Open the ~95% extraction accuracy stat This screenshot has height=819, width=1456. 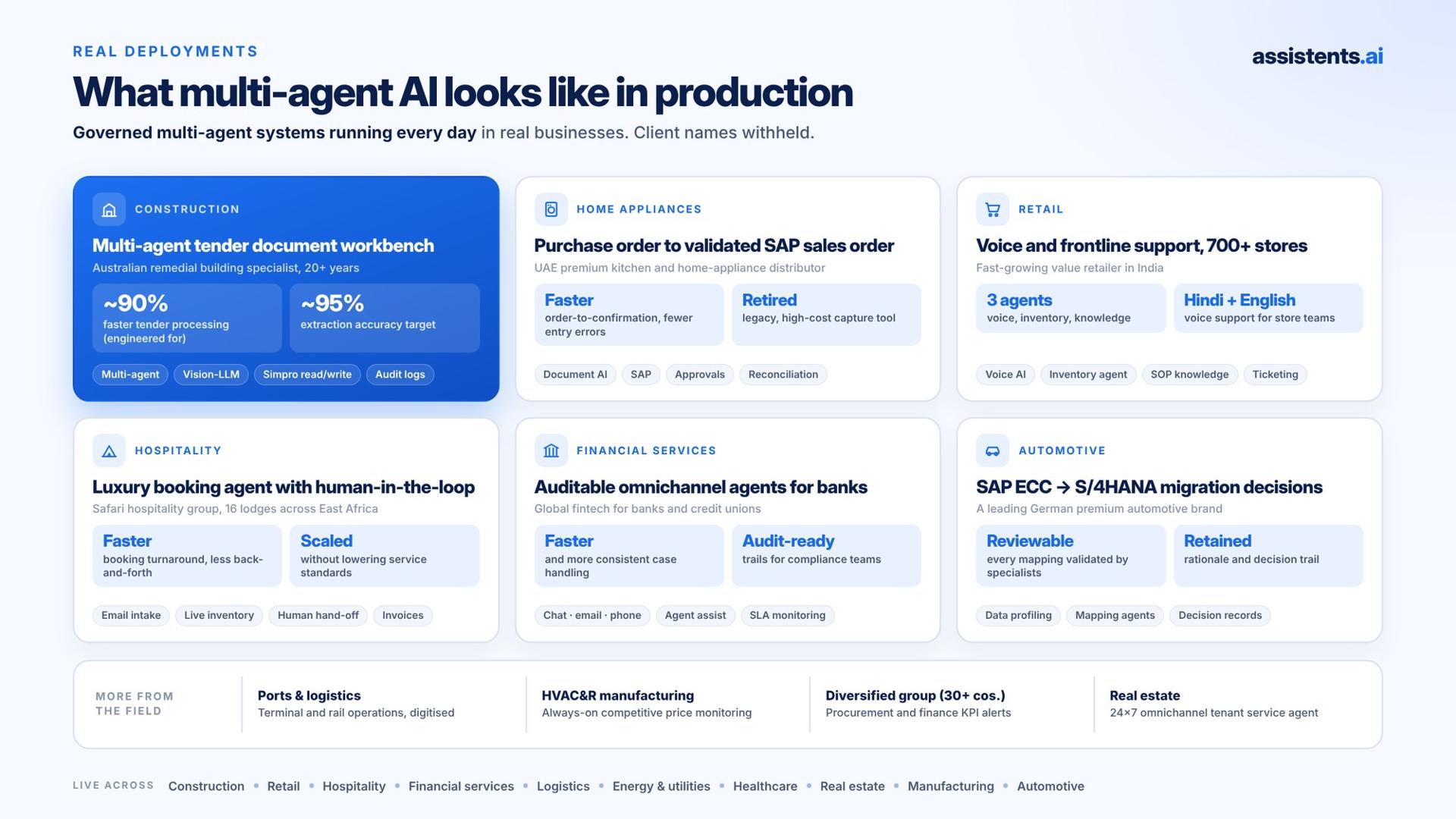point(384,318)
